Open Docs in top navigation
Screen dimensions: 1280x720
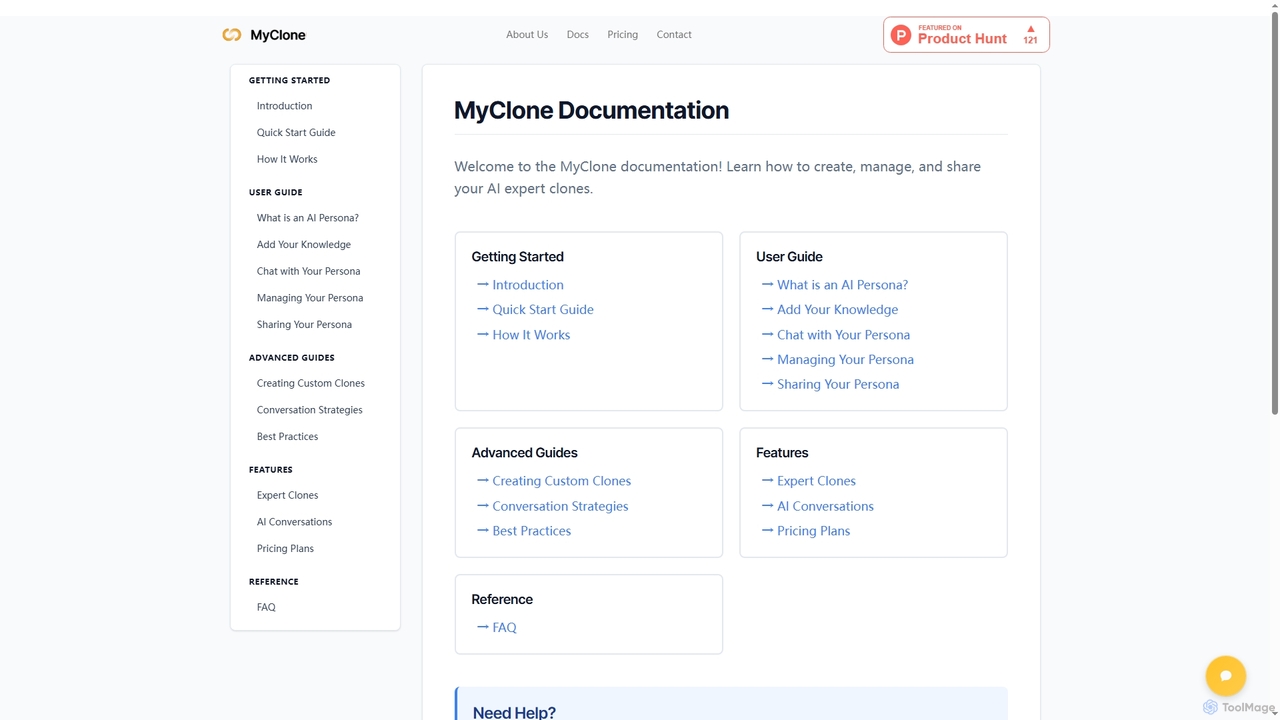(x=578, y=35)
